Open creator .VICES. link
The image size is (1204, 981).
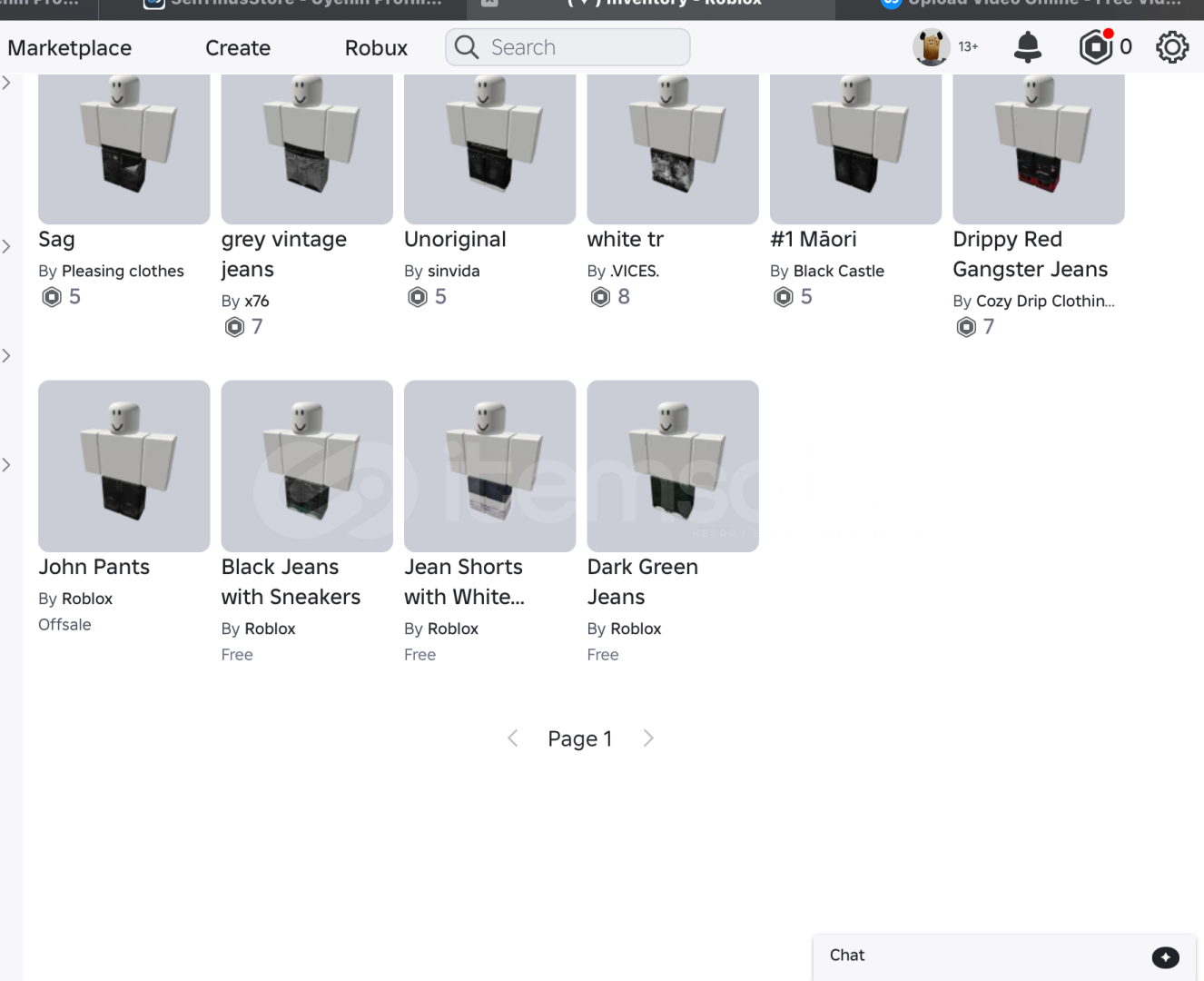point(635,272)
